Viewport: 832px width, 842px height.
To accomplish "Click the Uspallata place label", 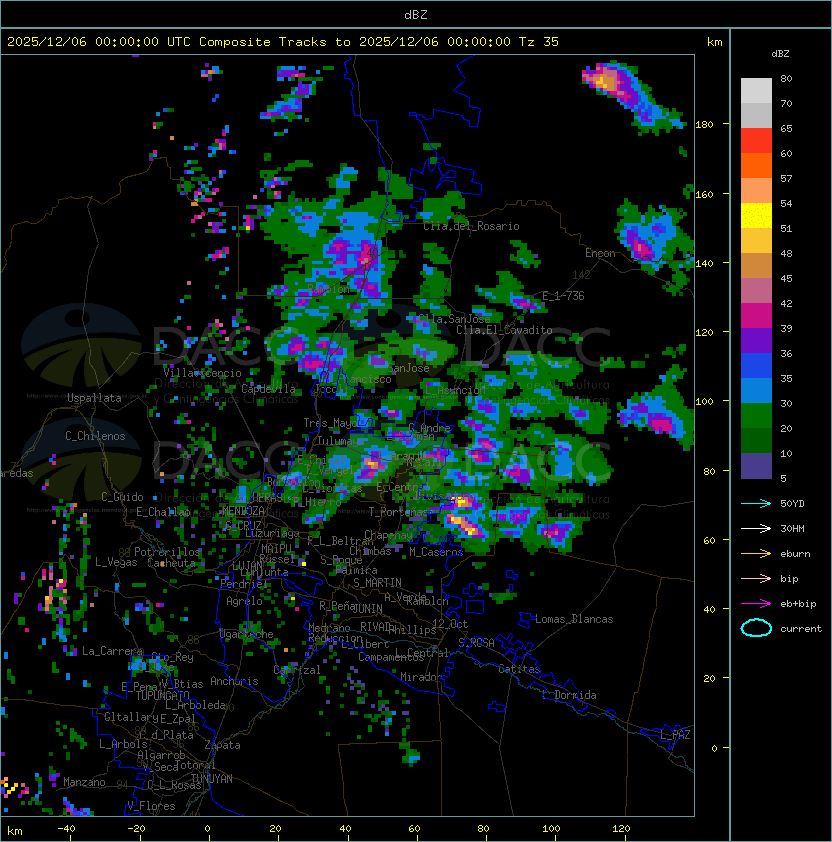I will pyautogui.click(x=94, y=398).
